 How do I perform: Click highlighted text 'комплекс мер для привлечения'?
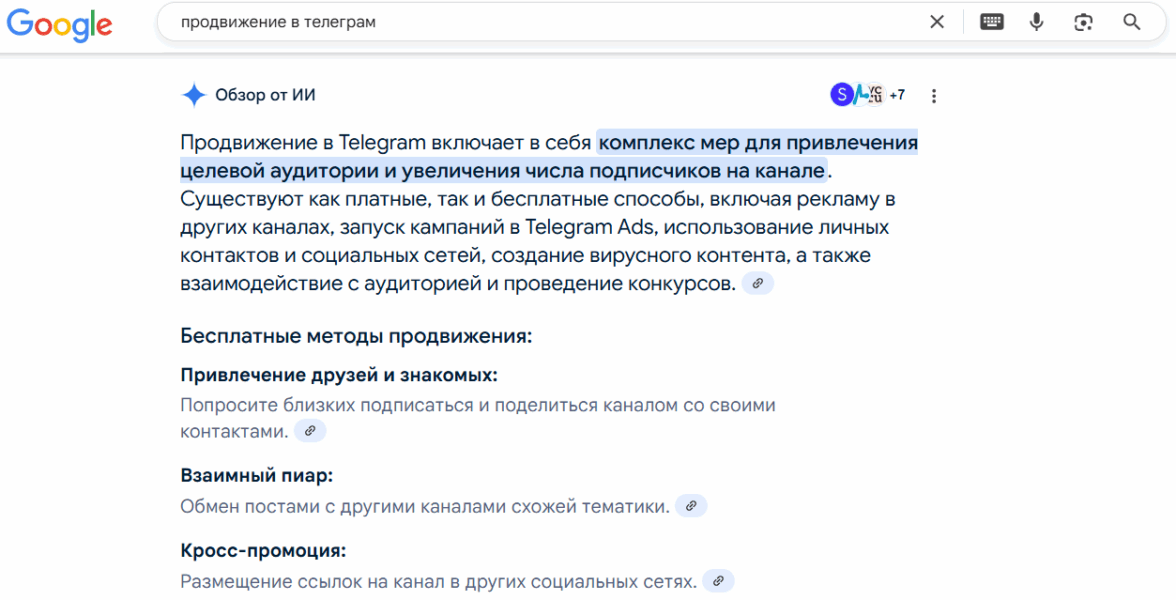click(759, 142)
